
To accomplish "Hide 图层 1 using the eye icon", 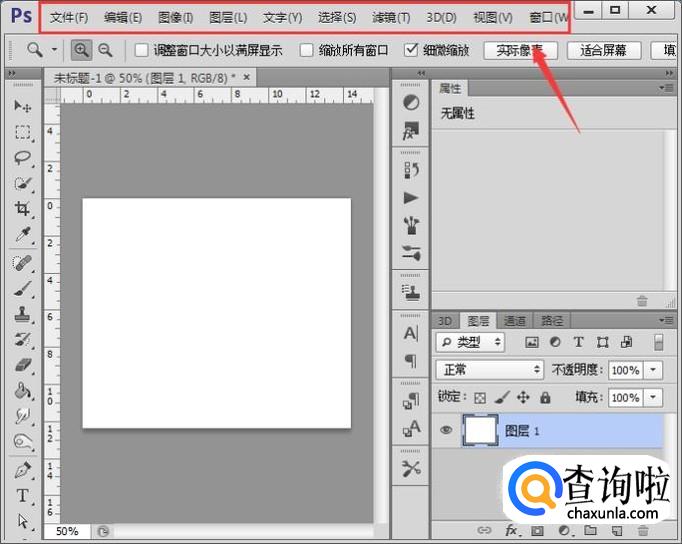I will pyautogui.click(x=446, y=430).
